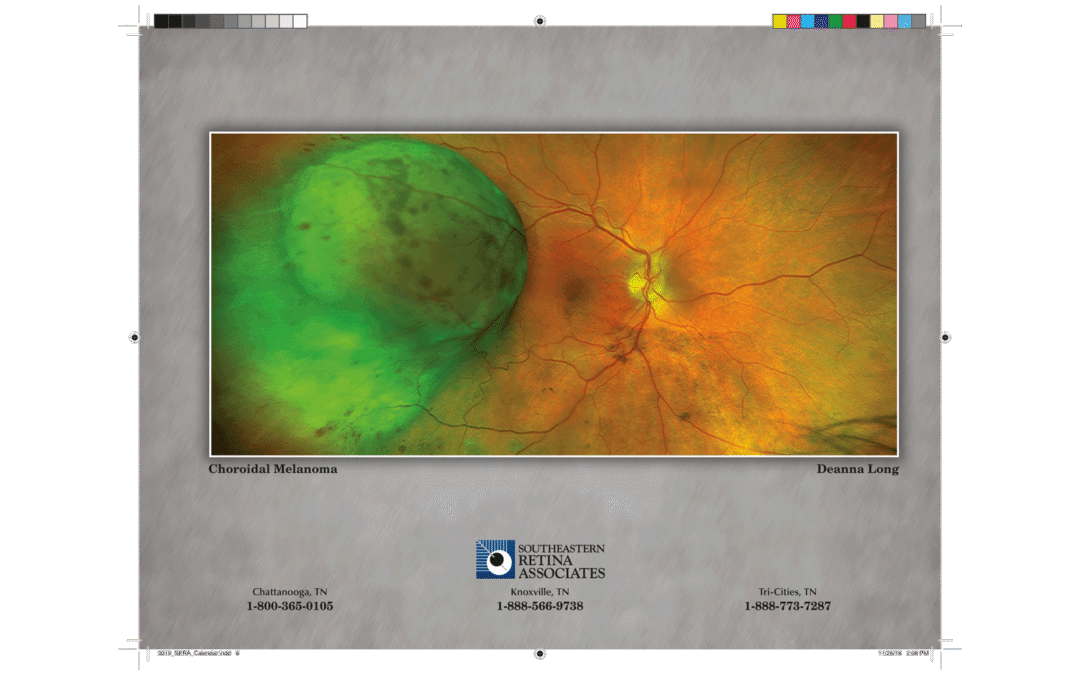Select the white swatch ending the grayscale bar
Screen dimensions: 1080x675
tap(300, 21)
